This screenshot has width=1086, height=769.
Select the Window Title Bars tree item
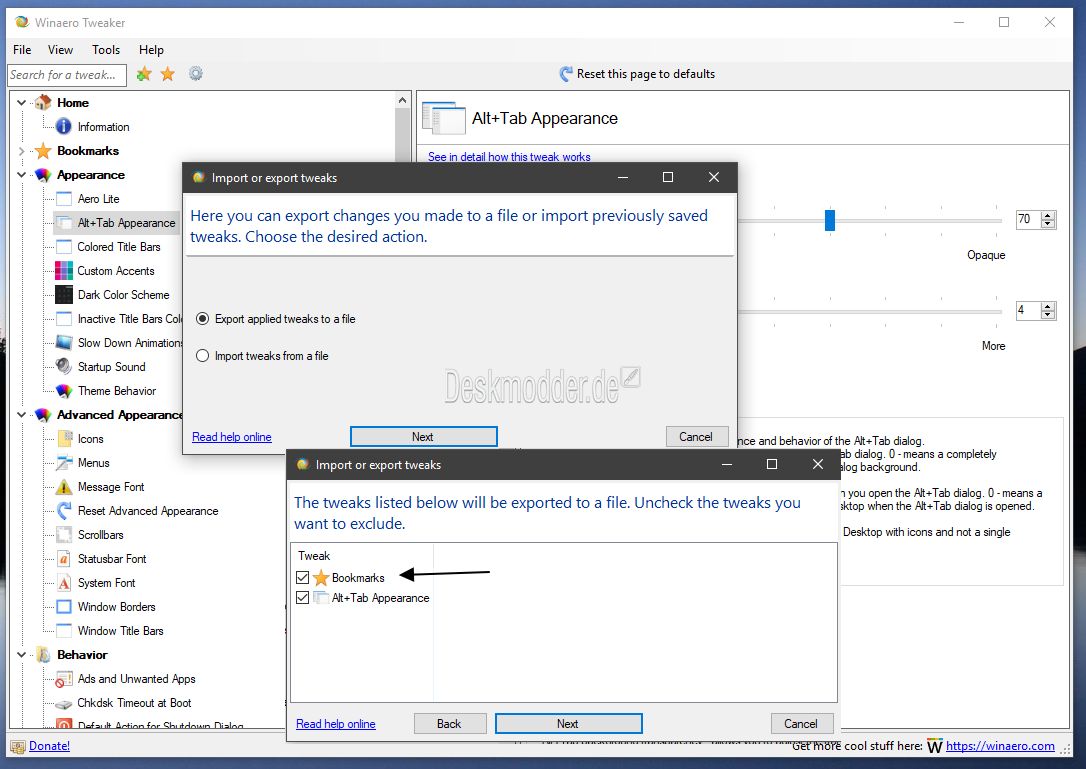pos(121,631)
